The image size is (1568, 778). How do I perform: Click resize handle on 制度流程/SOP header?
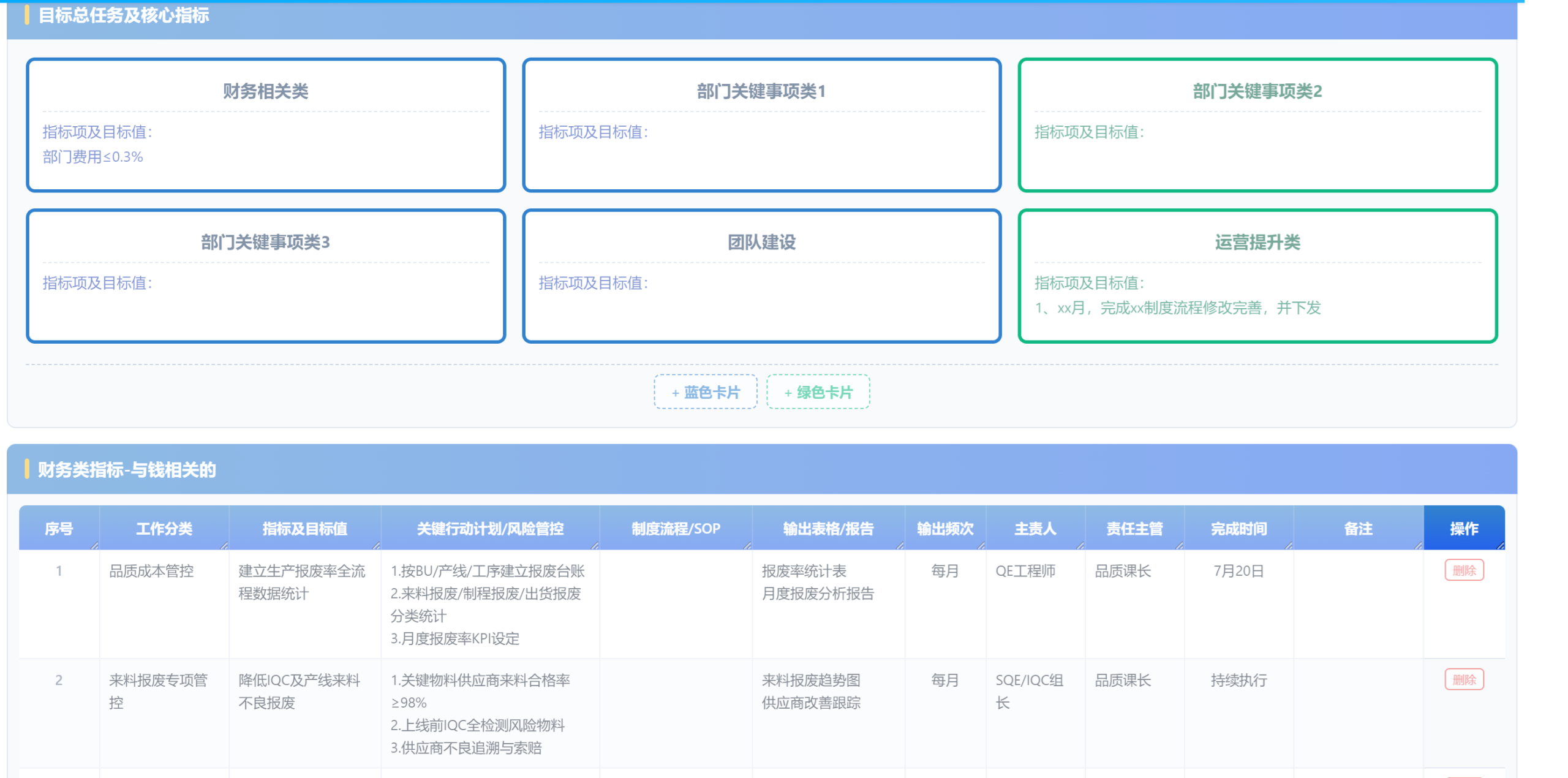(x=747, y=545)
